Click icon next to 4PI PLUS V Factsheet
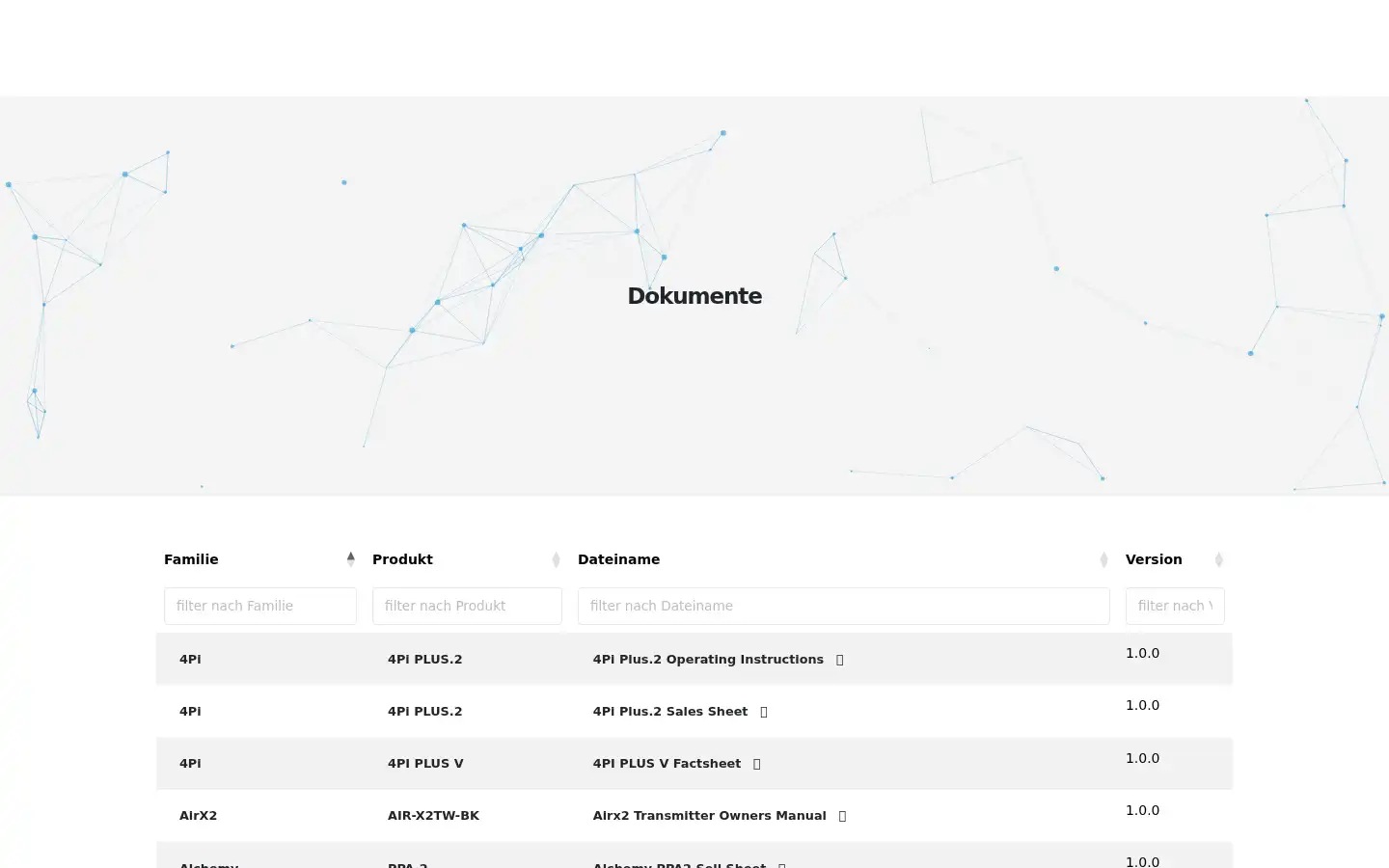1389x868 pixels. point(756,764)
